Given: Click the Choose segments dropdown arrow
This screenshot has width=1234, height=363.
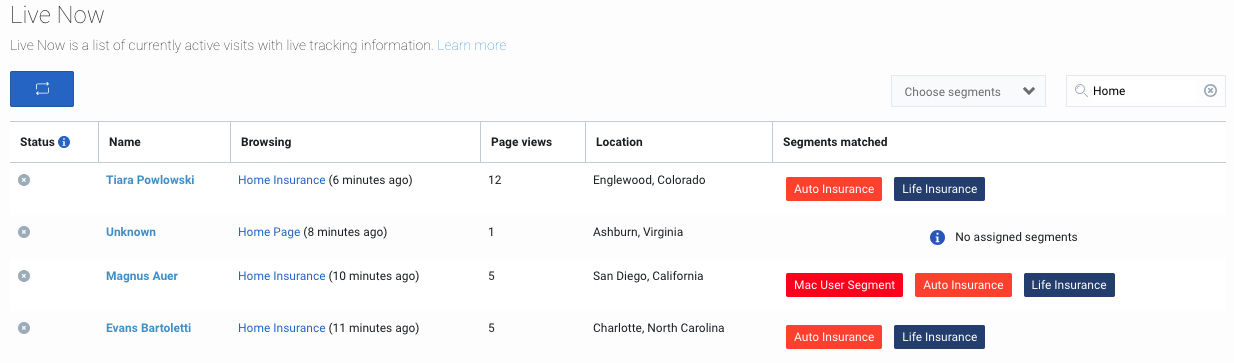Looking at the screenshot, I should pos(1029,91).
